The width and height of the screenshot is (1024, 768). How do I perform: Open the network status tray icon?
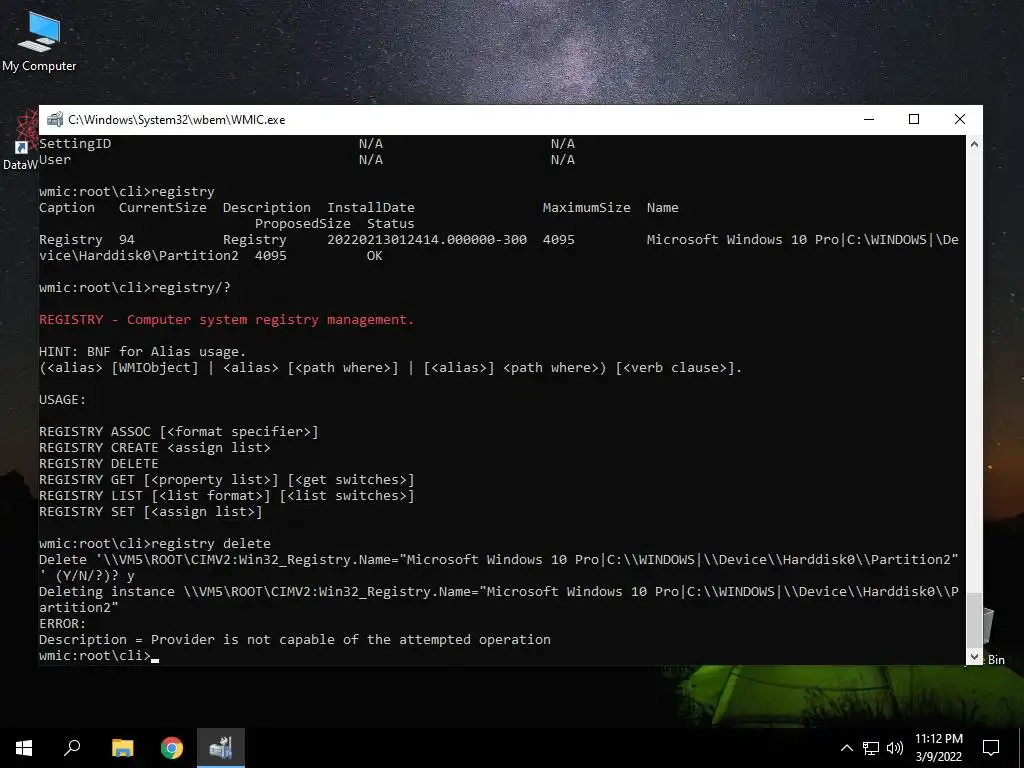[x=871, y=748]
